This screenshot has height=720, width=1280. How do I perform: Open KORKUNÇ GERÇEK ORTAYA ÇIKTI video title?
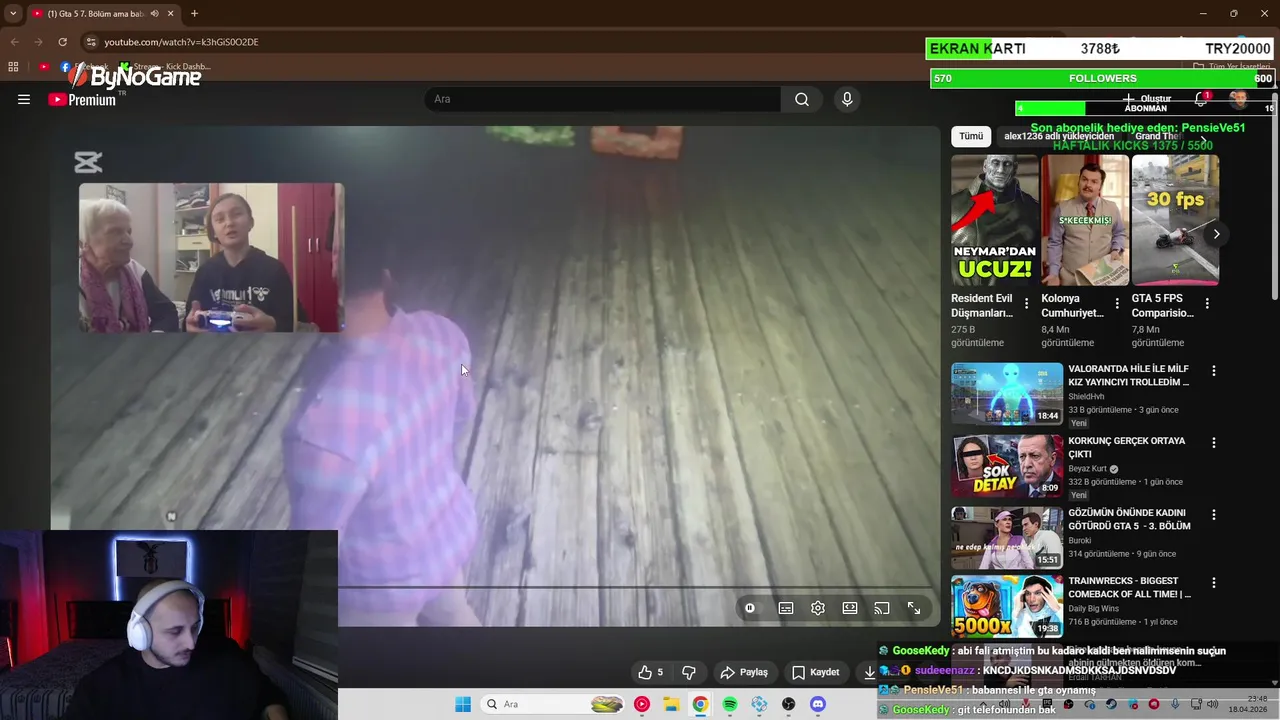tap(1127, 447)
